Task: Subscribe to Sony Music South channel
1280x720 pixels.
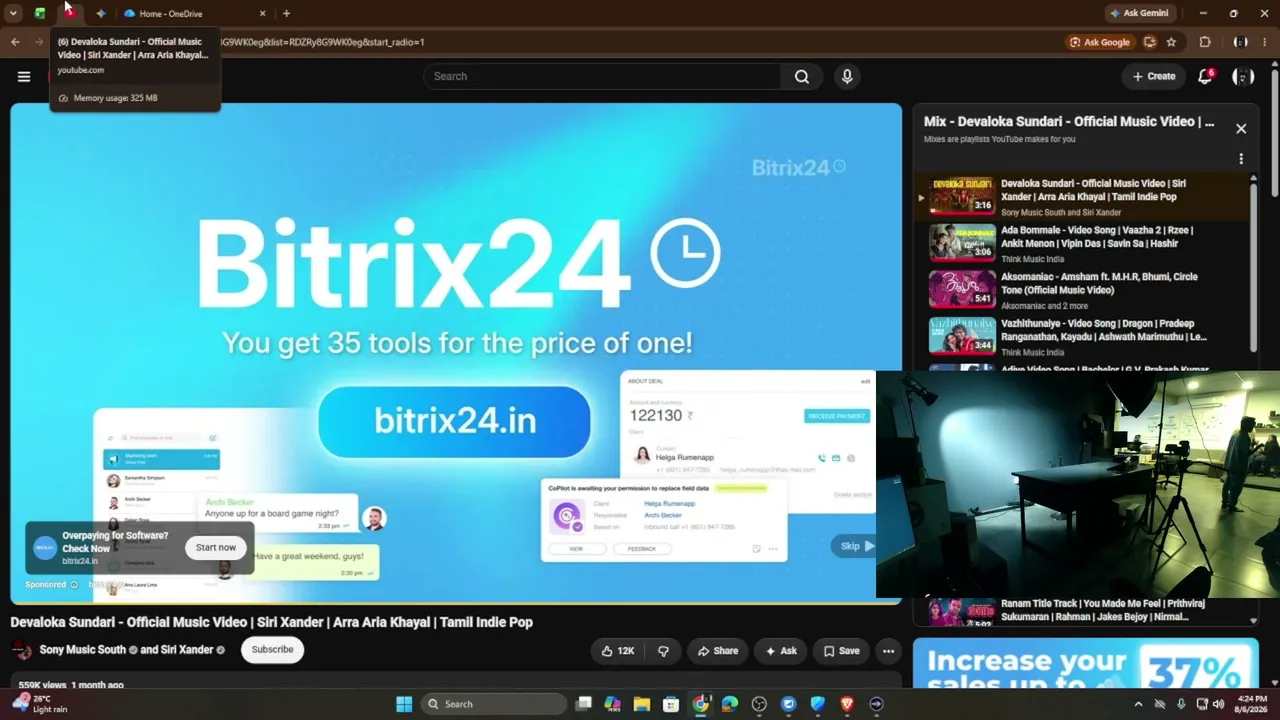Action: pos(272,649)
